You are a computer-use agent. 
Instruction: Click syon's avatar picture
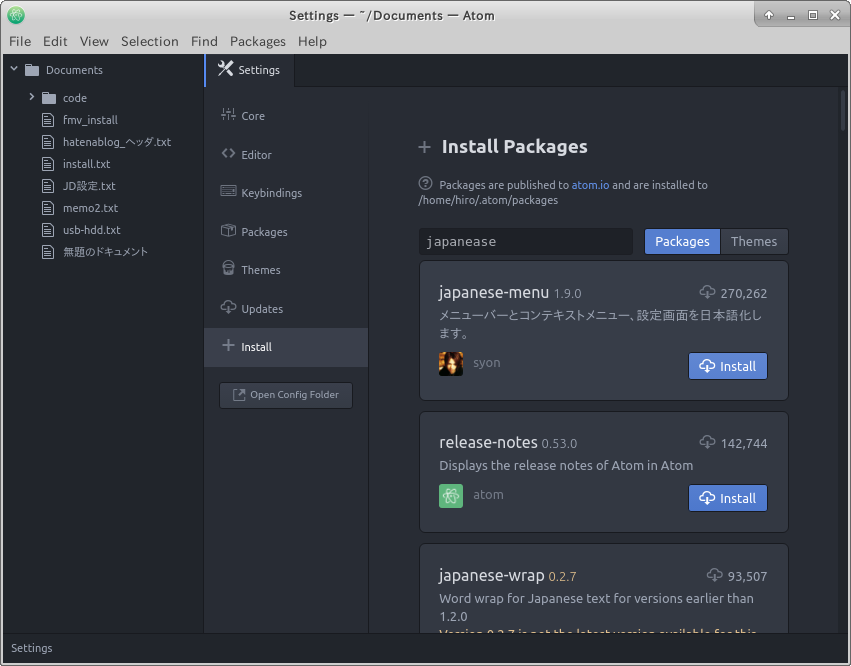(x=451, y=364)
